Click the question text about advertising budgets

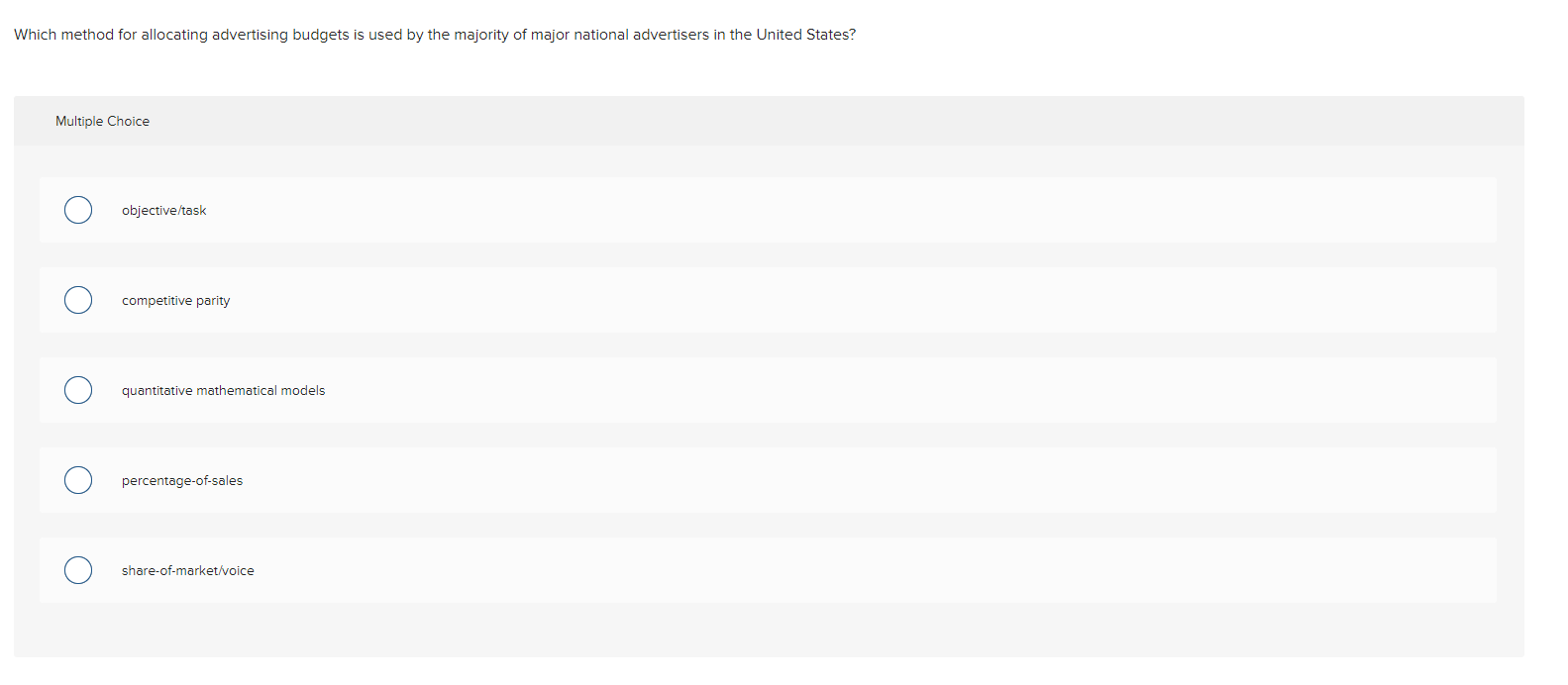click(x=434, y=34)
